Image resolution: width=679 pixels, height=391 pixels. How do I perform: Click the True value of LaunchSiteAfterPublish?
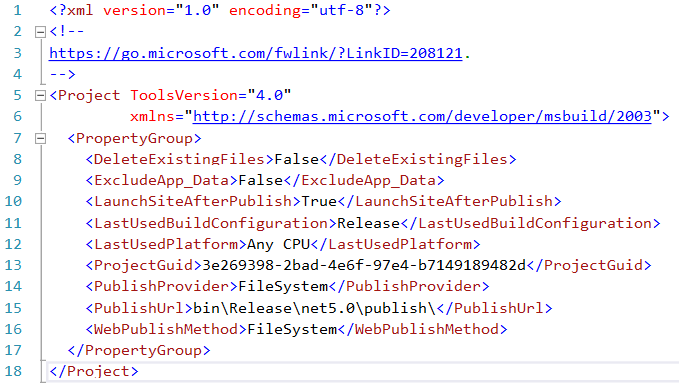point(319,201)
